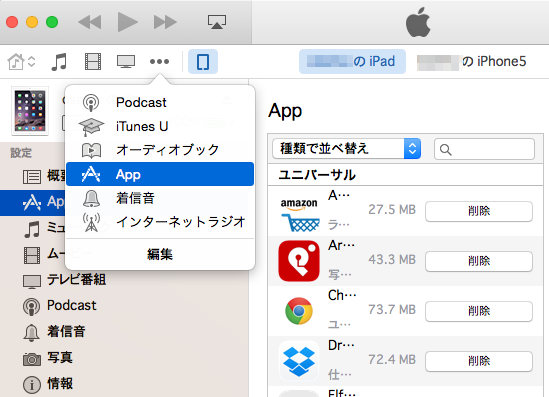This screenshot has height=397, width=549.
Task: Click the Podcast icon in the sidebar
Action: (32, 307)
